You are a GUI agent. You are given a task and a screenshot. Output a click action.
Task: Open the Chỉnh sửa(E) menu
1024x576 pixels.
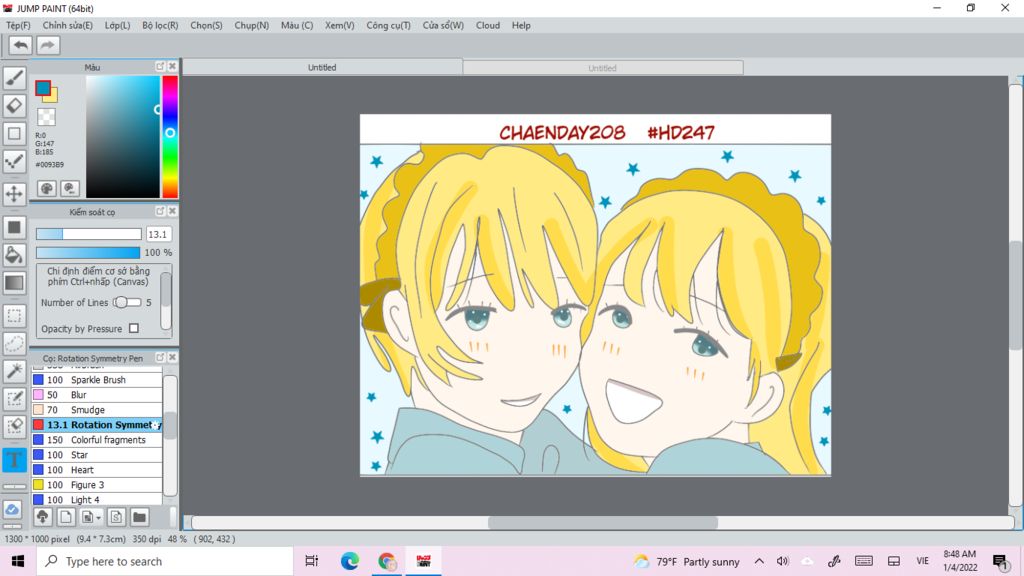pyautogui.click(x=67, y=25)
